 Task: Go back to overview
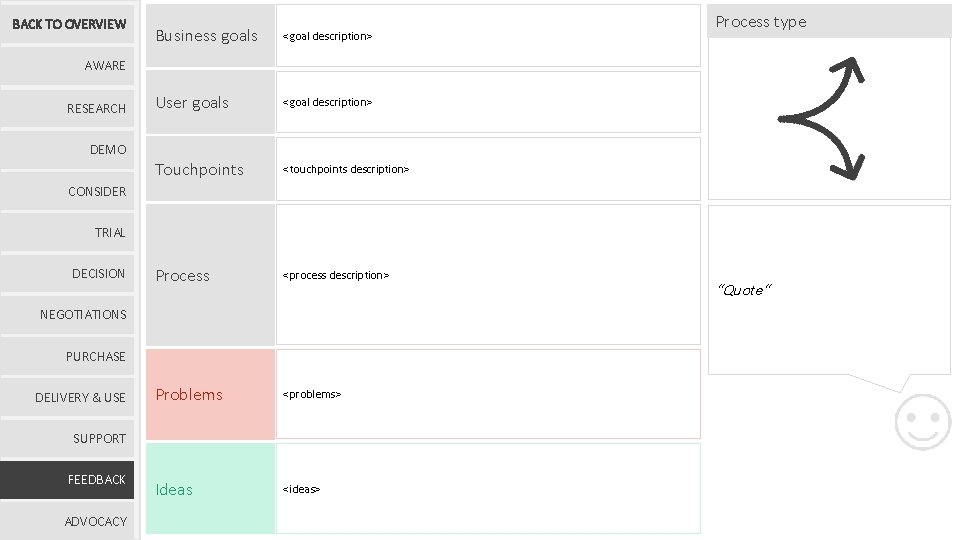pyautogui.click(x=68, y=24)
